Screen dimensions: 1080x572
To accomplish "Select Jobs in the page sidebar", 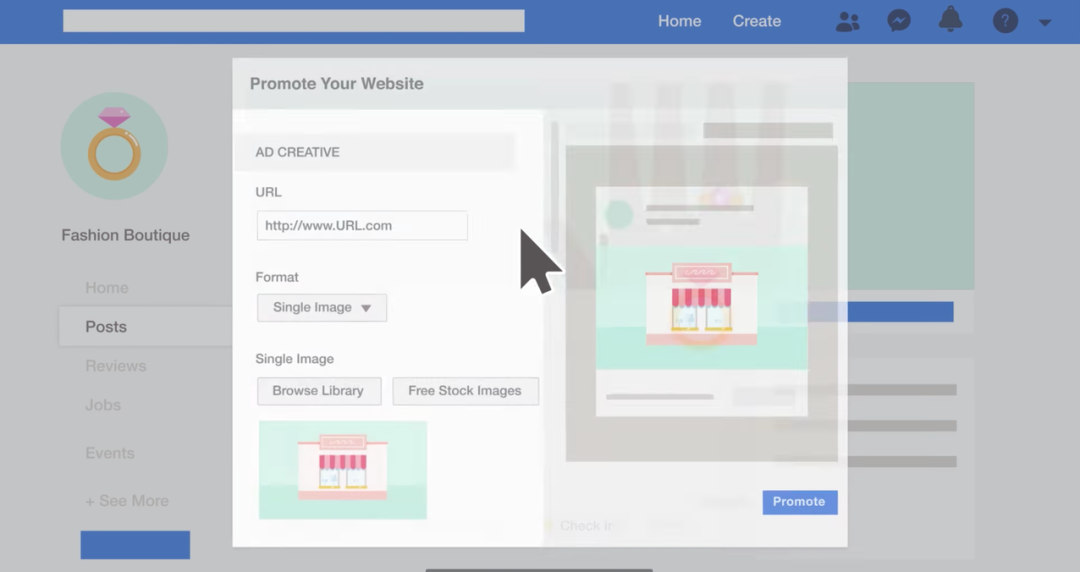I will coord(103,405).
